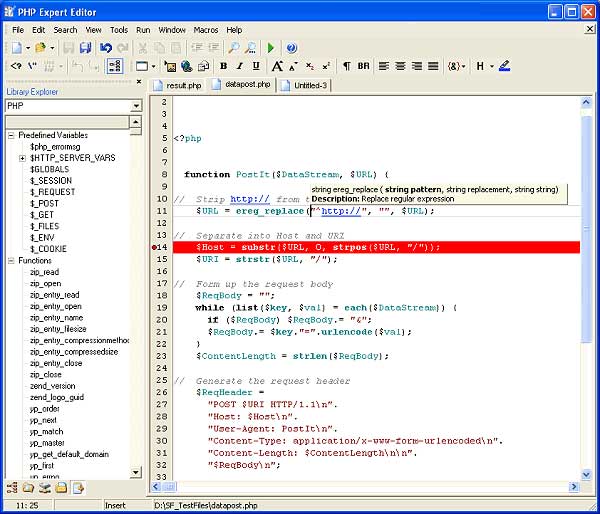Screen dimensions: 600x514
Task: Insert hyperlink with globe icon
Action: (187, 66)
